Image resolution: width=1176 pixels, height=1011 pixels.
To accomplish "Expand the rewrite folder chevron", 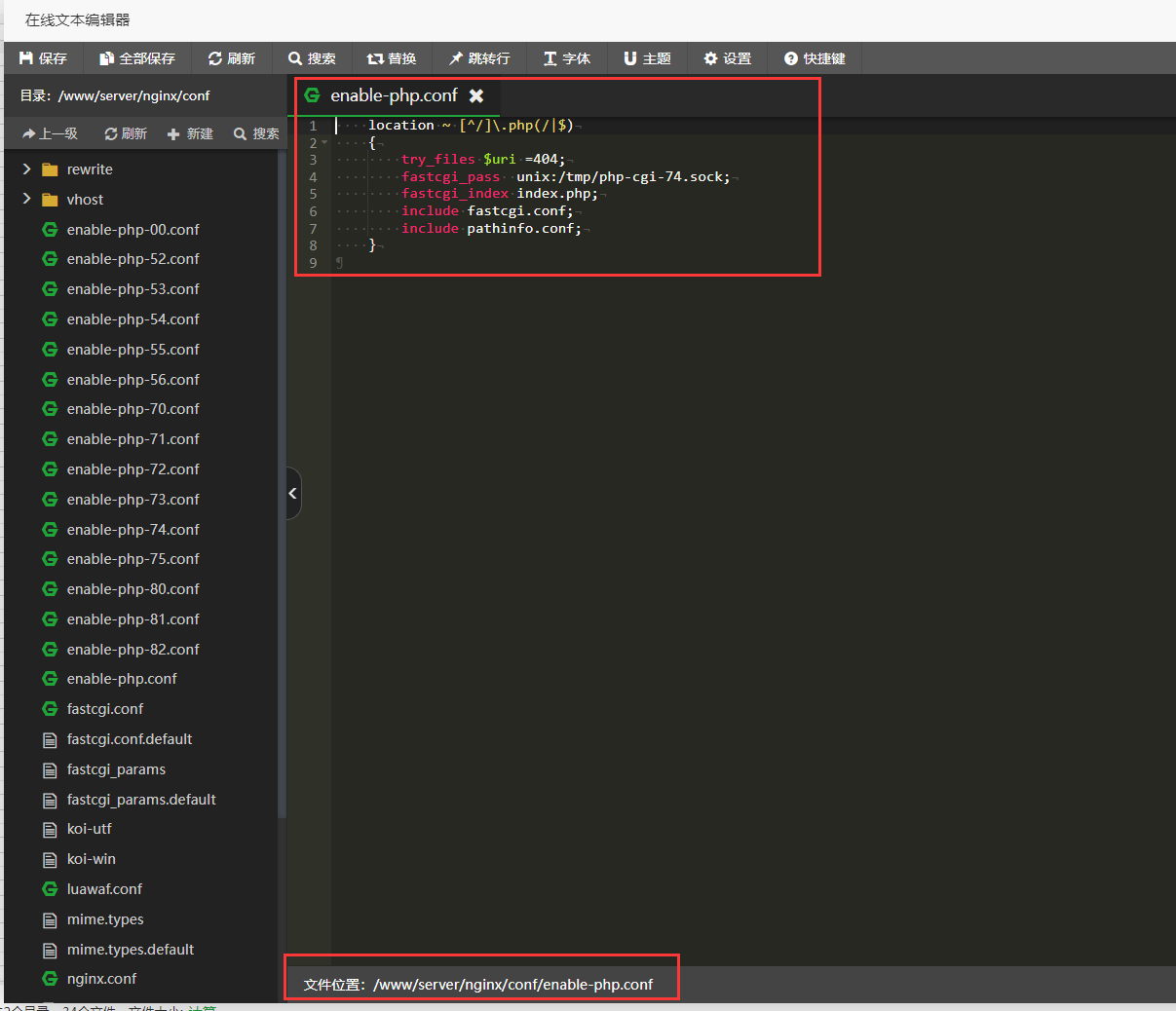I will click(26, 169).
